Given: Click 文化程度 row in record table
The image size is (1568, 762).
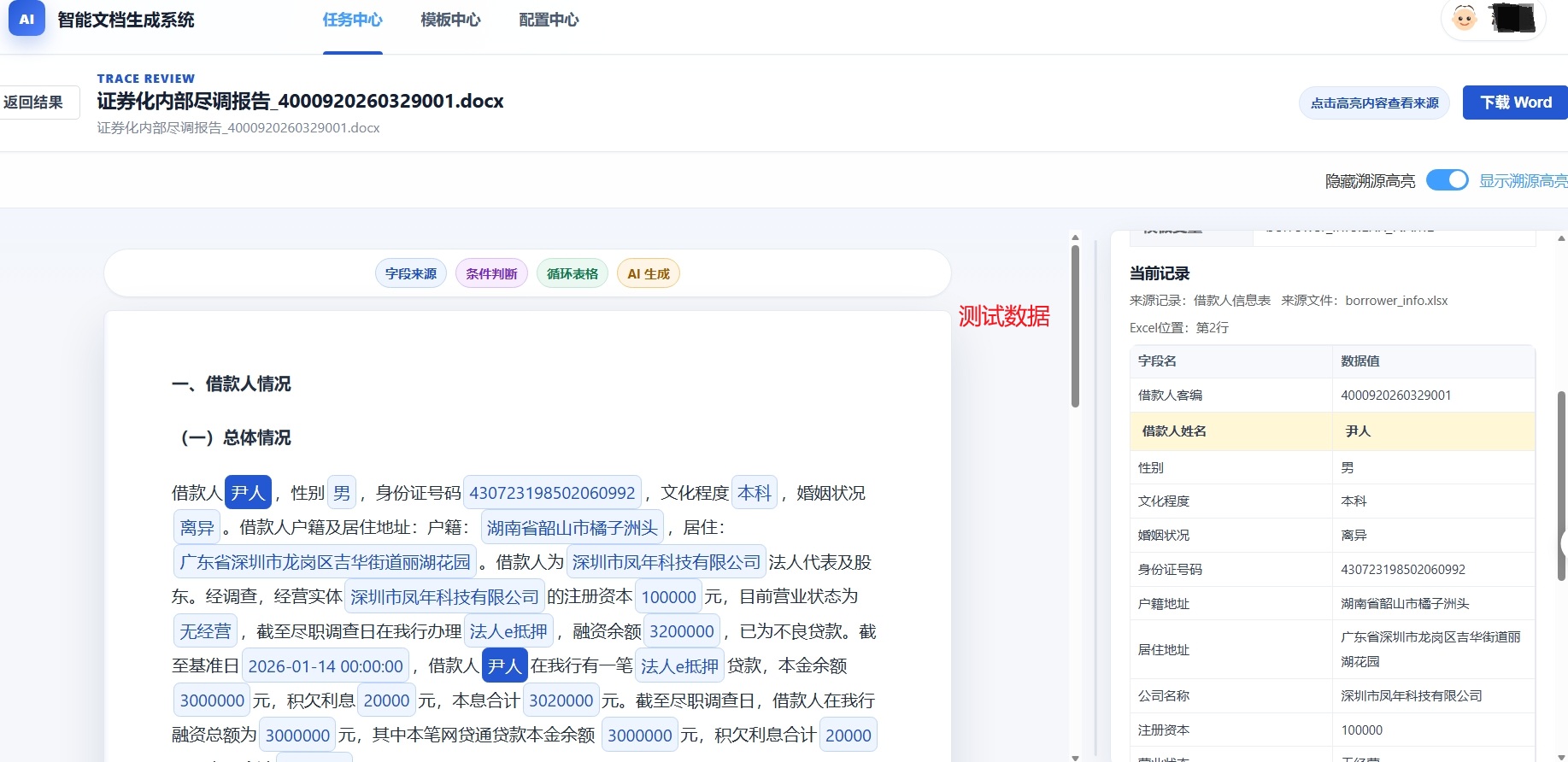Looking at the screenshot, I should (1332, 501).
